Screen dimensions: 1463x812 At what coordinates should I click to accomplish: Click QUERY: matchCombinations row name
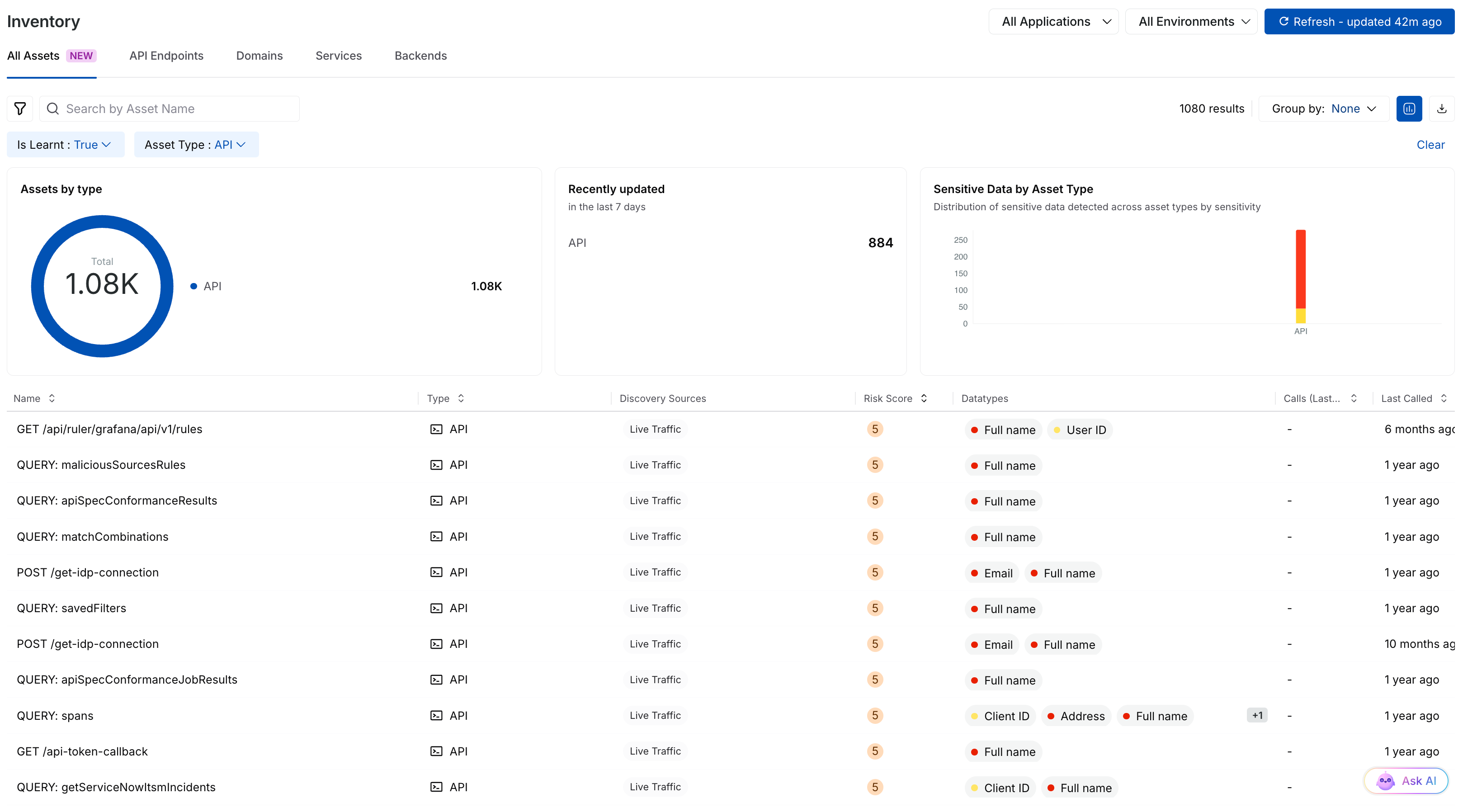coord(93,537)
